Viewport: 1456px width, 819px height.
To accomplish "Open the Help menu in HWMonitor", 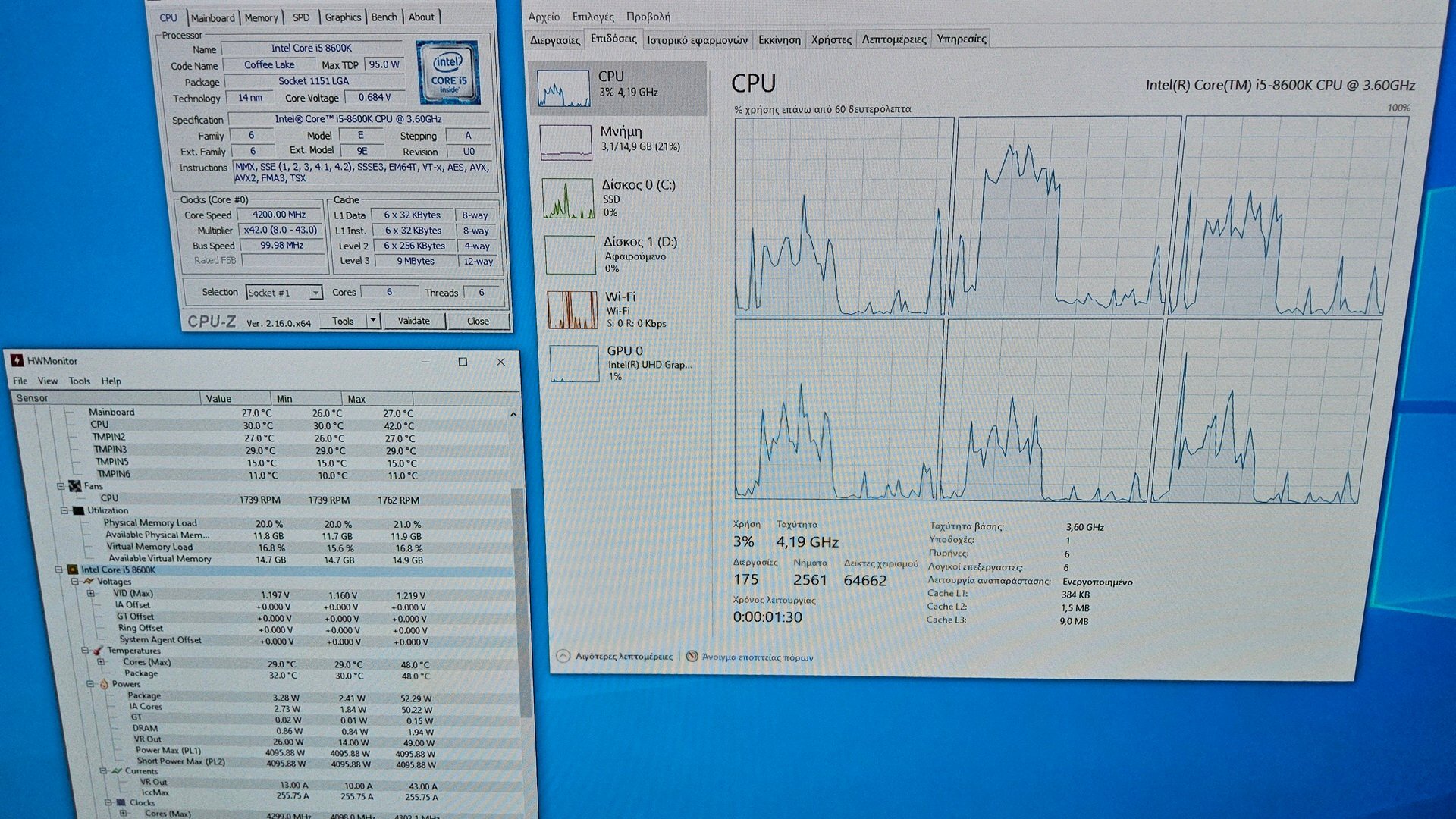I will 111,381.
